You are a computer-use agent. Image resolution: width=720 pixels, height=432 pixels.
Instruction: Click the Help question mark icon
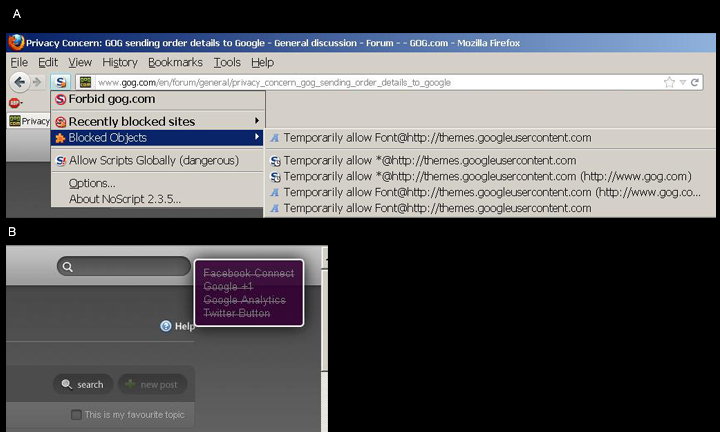tap(165, 326)
